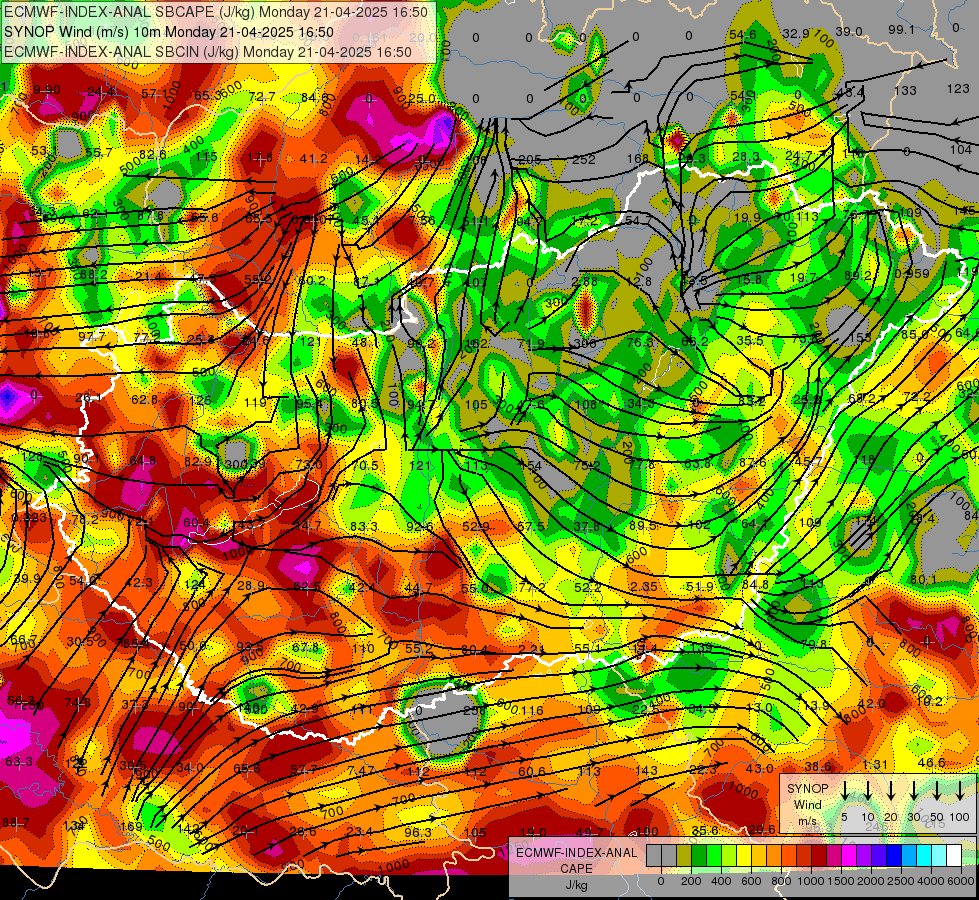
Task: Click the '2000' tick label in CAPE legend
Action: [x=871, y=881]
